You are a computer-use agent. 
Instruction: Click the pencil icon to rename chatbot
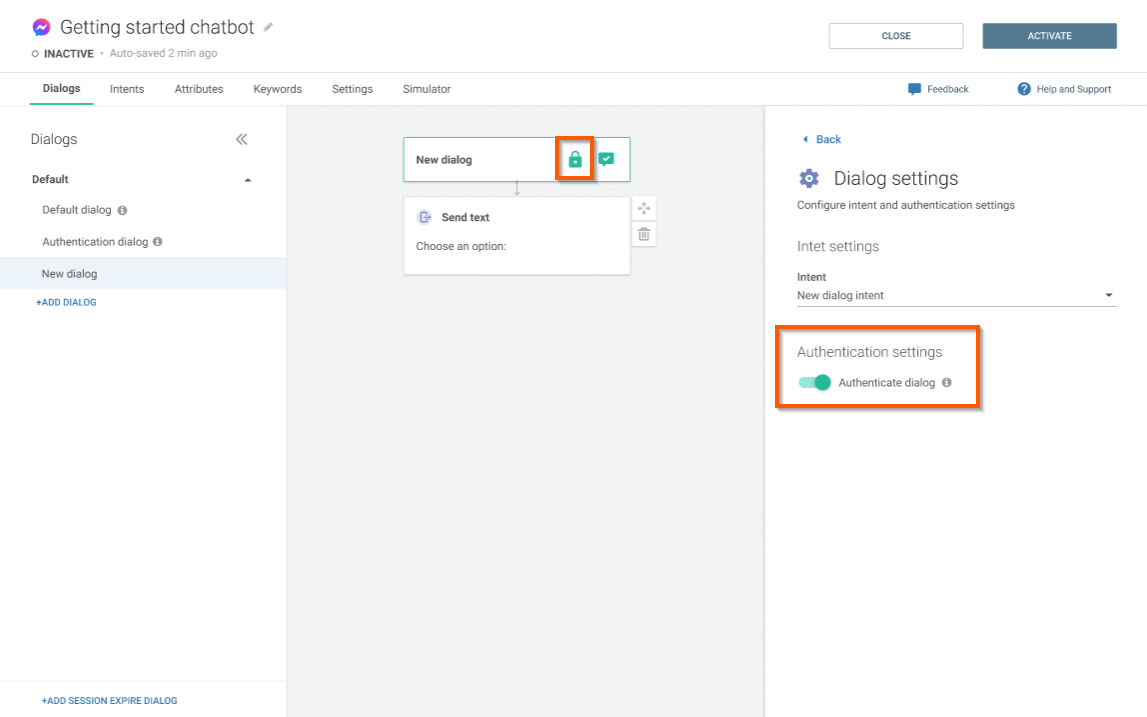268,27
